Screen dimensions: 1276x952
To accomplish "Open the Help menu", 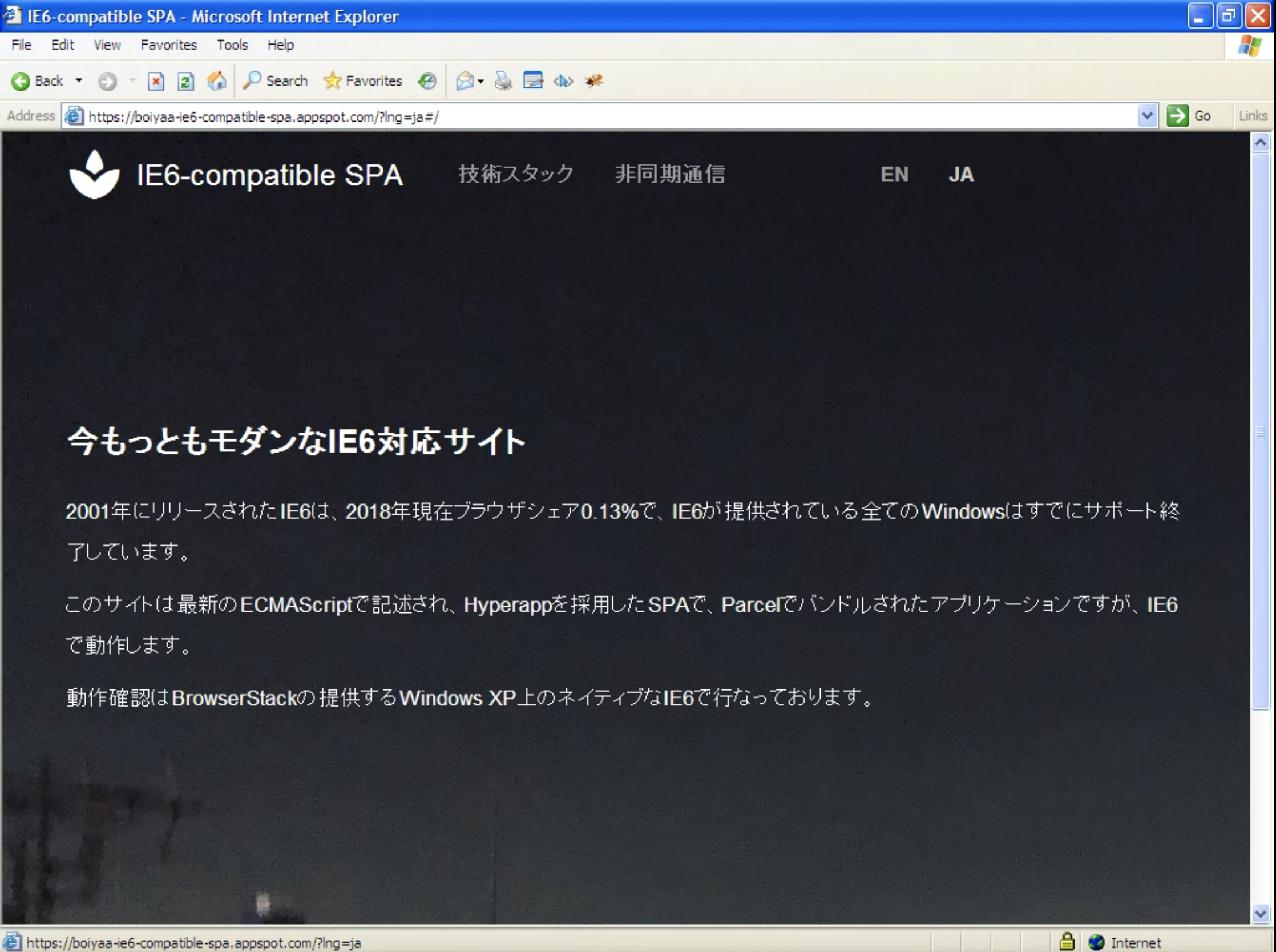I will 281,45.
